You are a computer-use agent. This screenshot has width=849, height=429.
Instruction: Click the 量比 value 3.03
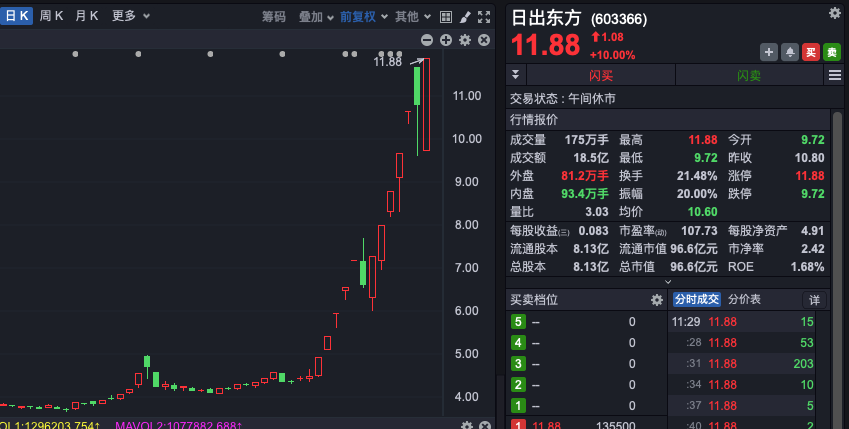[597, 212]
